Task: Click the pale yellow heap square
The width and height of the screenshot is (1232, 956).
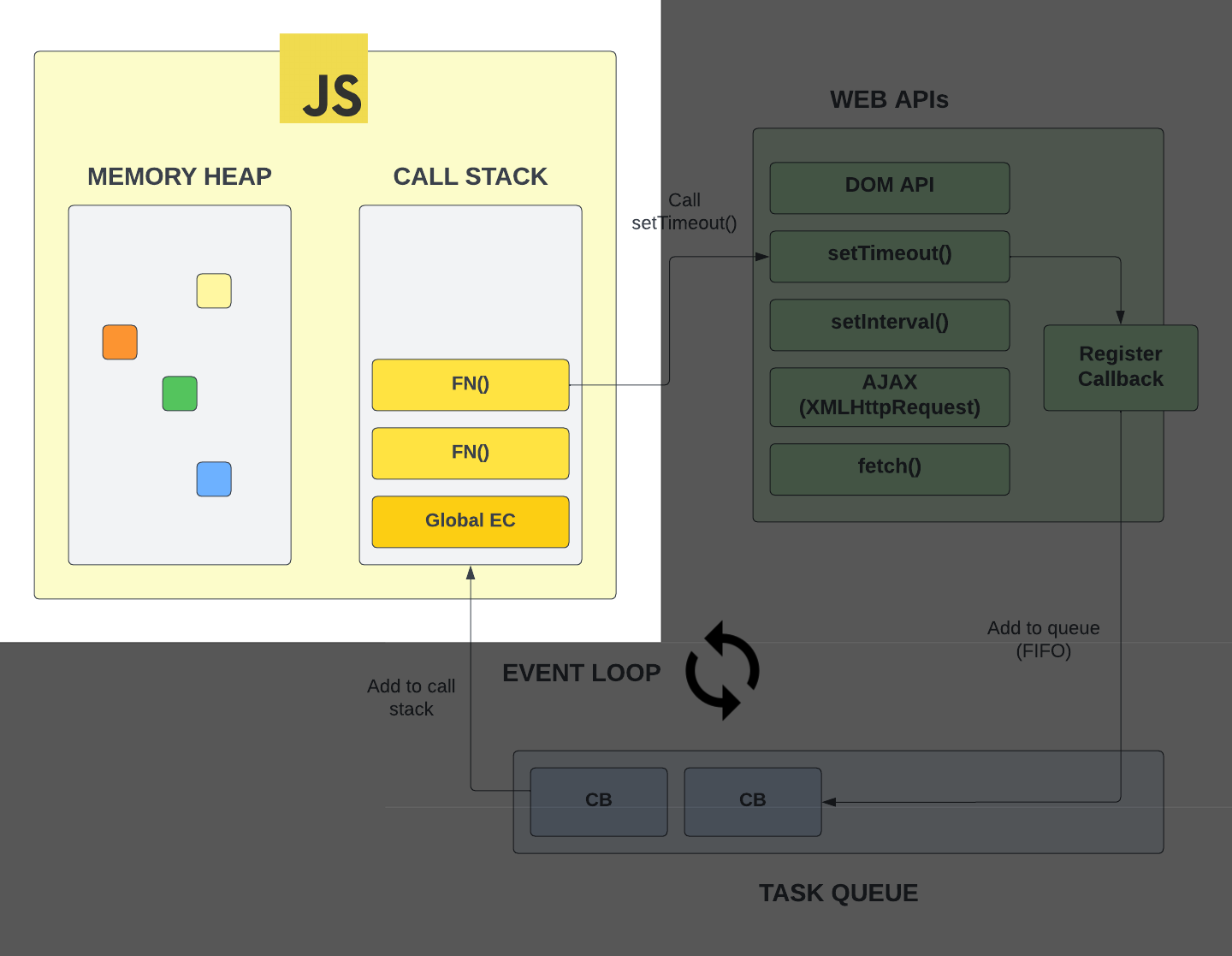Action: click(213, 291)
